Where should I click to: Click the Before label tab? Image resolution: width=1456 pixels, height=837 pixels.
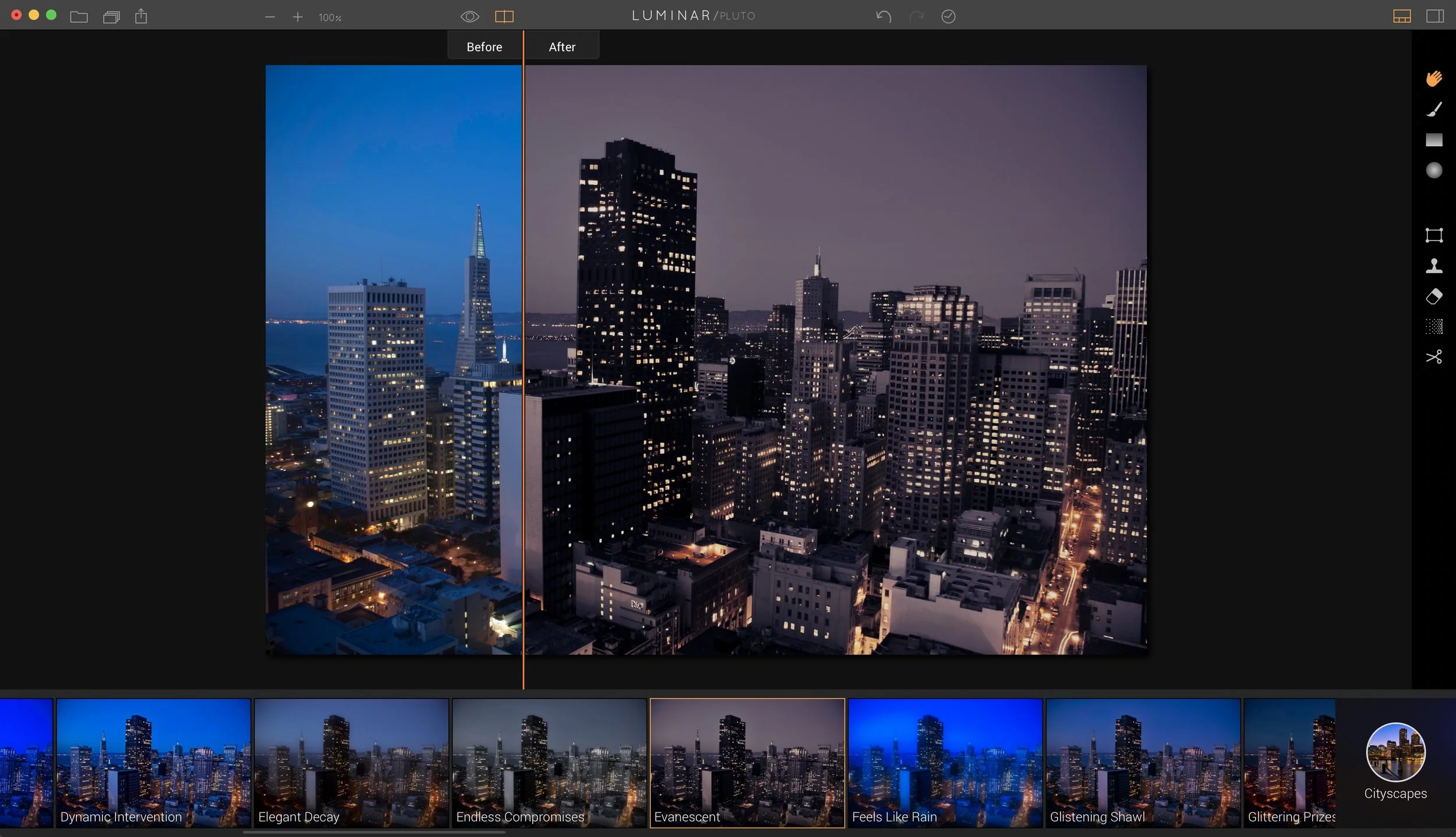click(484, 47)
